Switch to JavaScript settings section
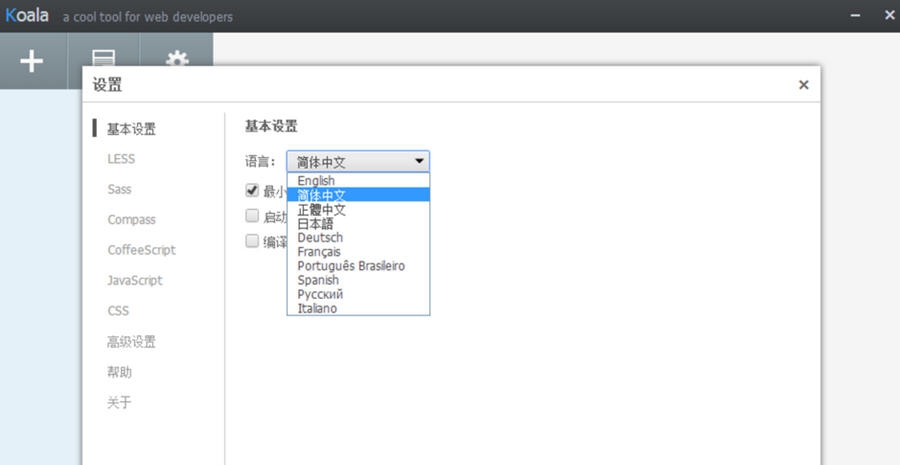The image size is (900, 465). coord(135,281)
